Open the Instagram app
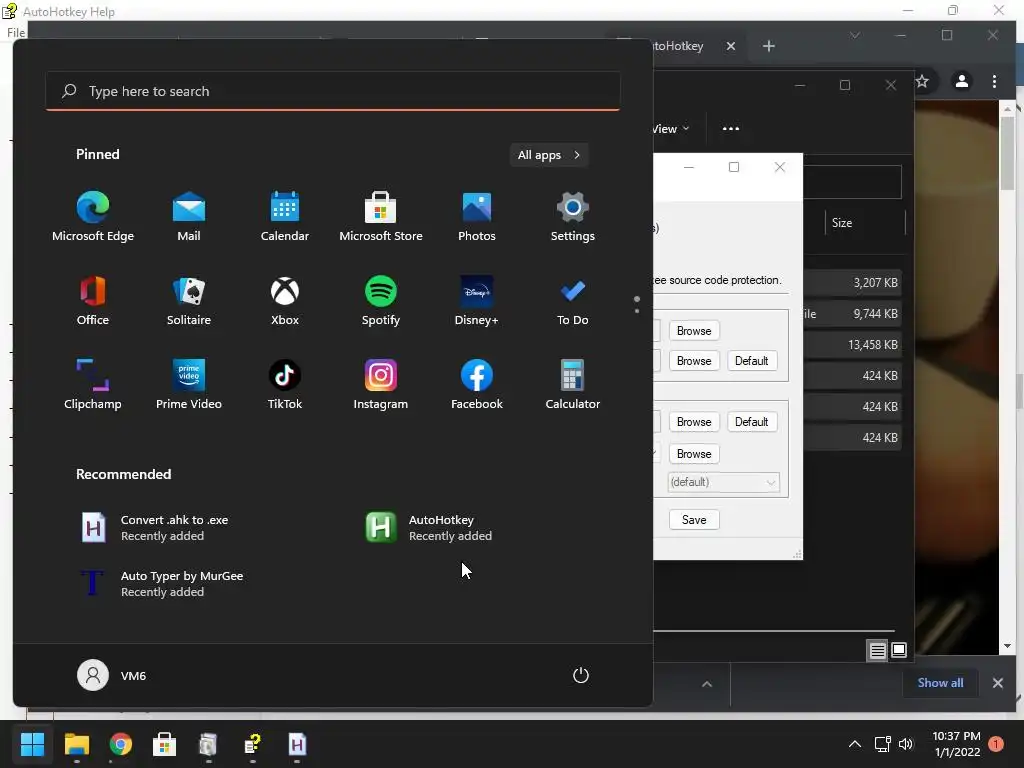1024x768 pixels. [x=381, y=385]
